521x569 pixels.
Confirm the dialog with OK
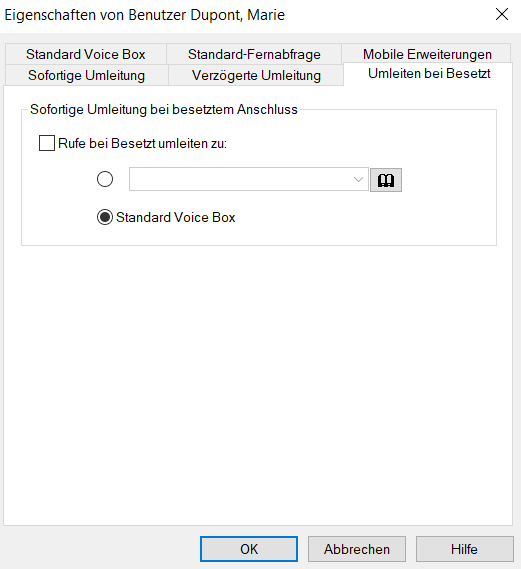tap(249, 549)
